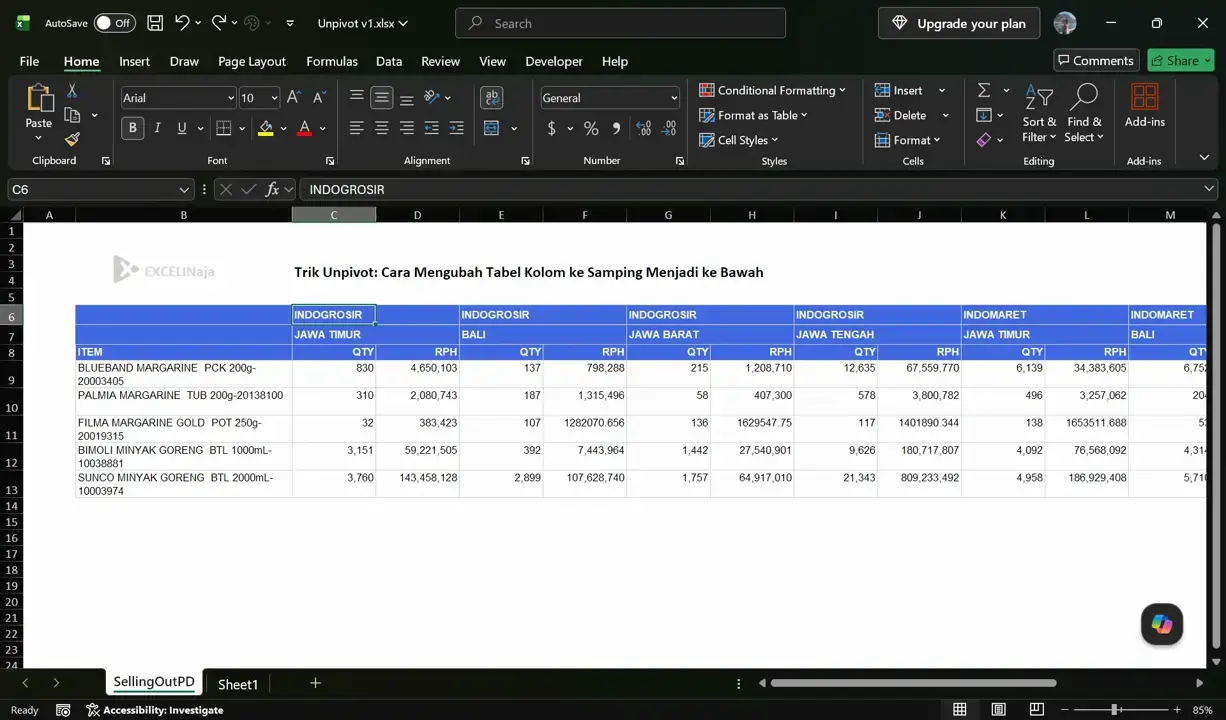
Task: Click the Align Left icon
Action: tap(356, 128)
